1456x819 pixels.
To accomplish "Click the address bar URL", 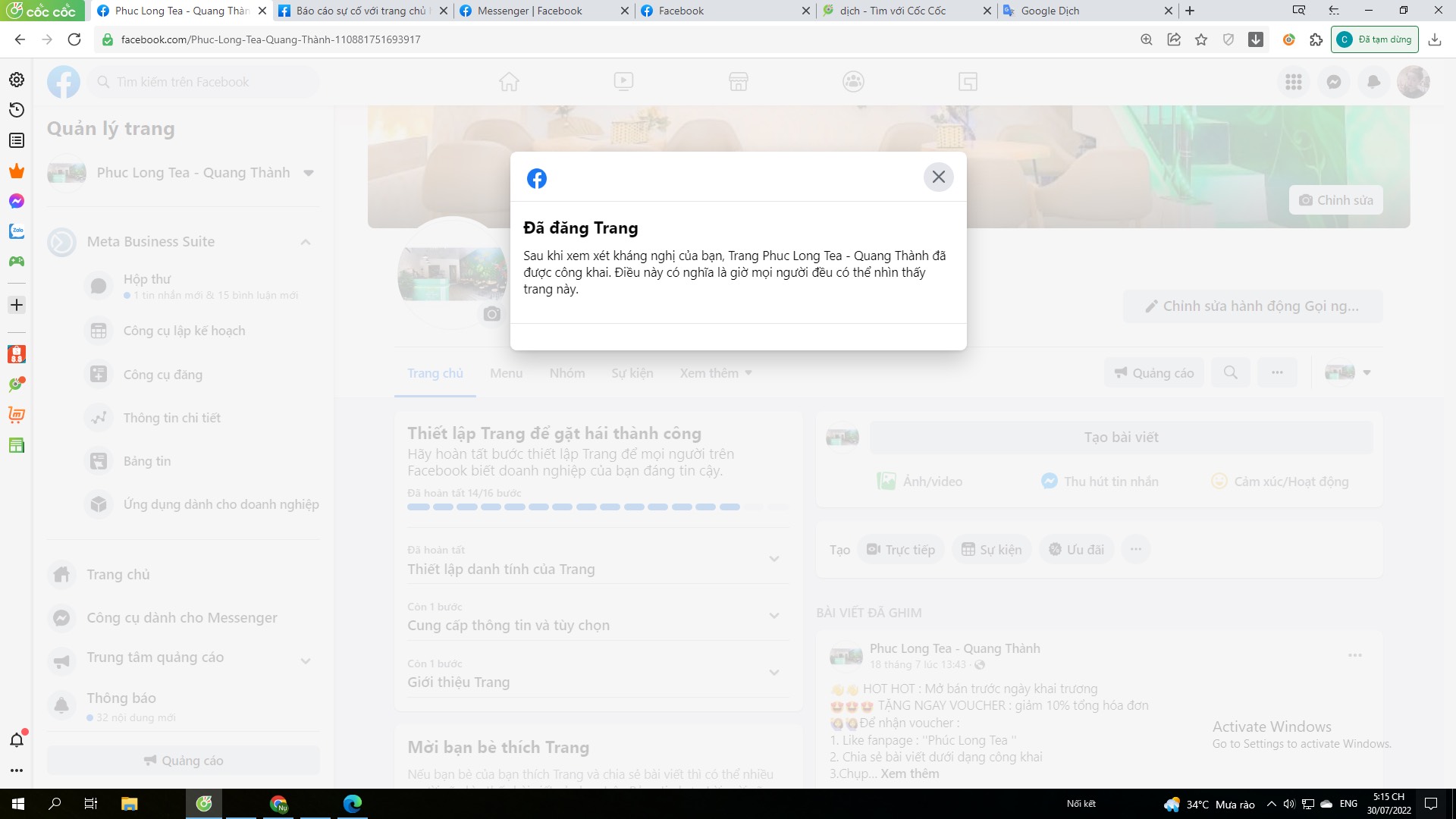I will 271,39.
